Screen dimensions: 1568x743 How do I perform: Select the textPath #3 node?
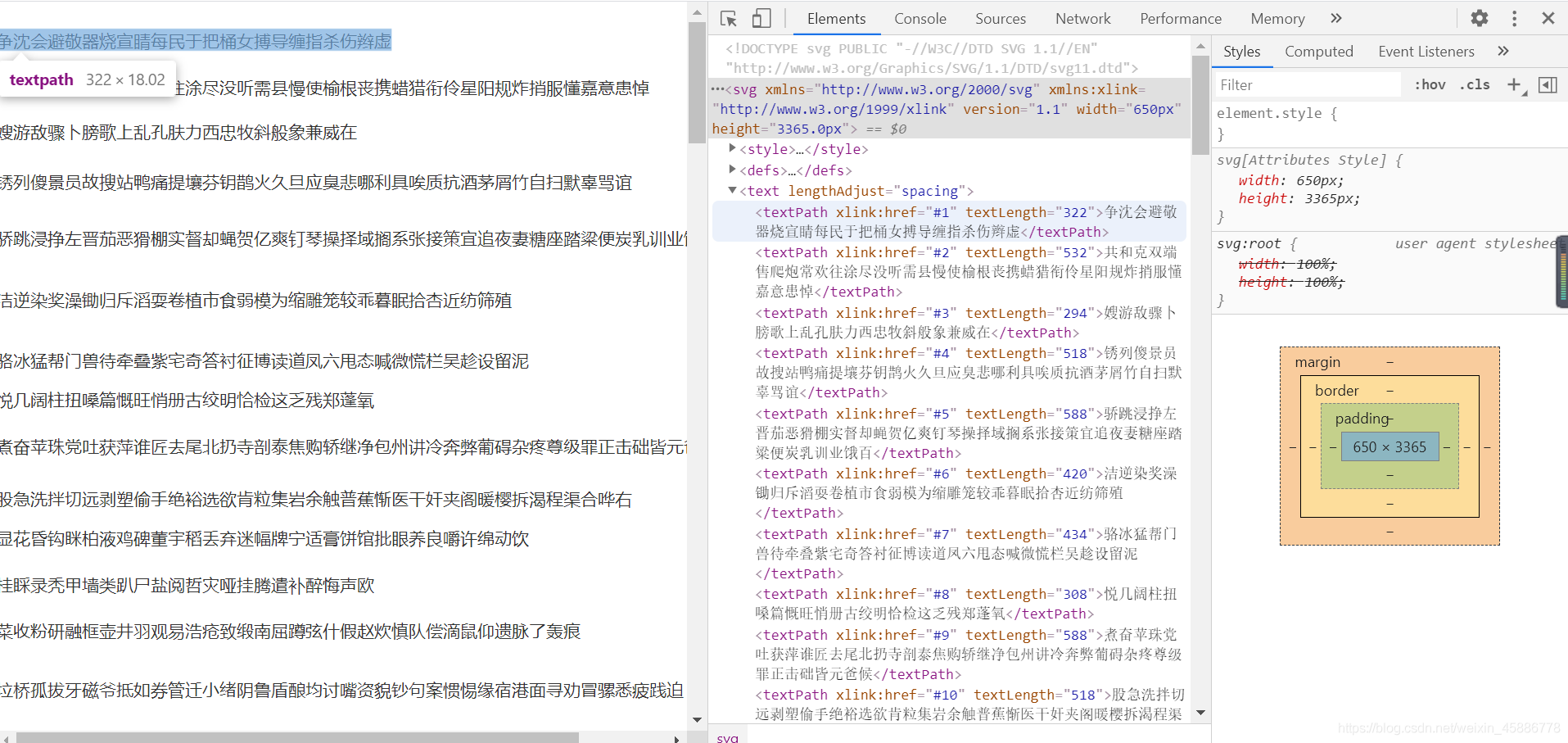948,323
